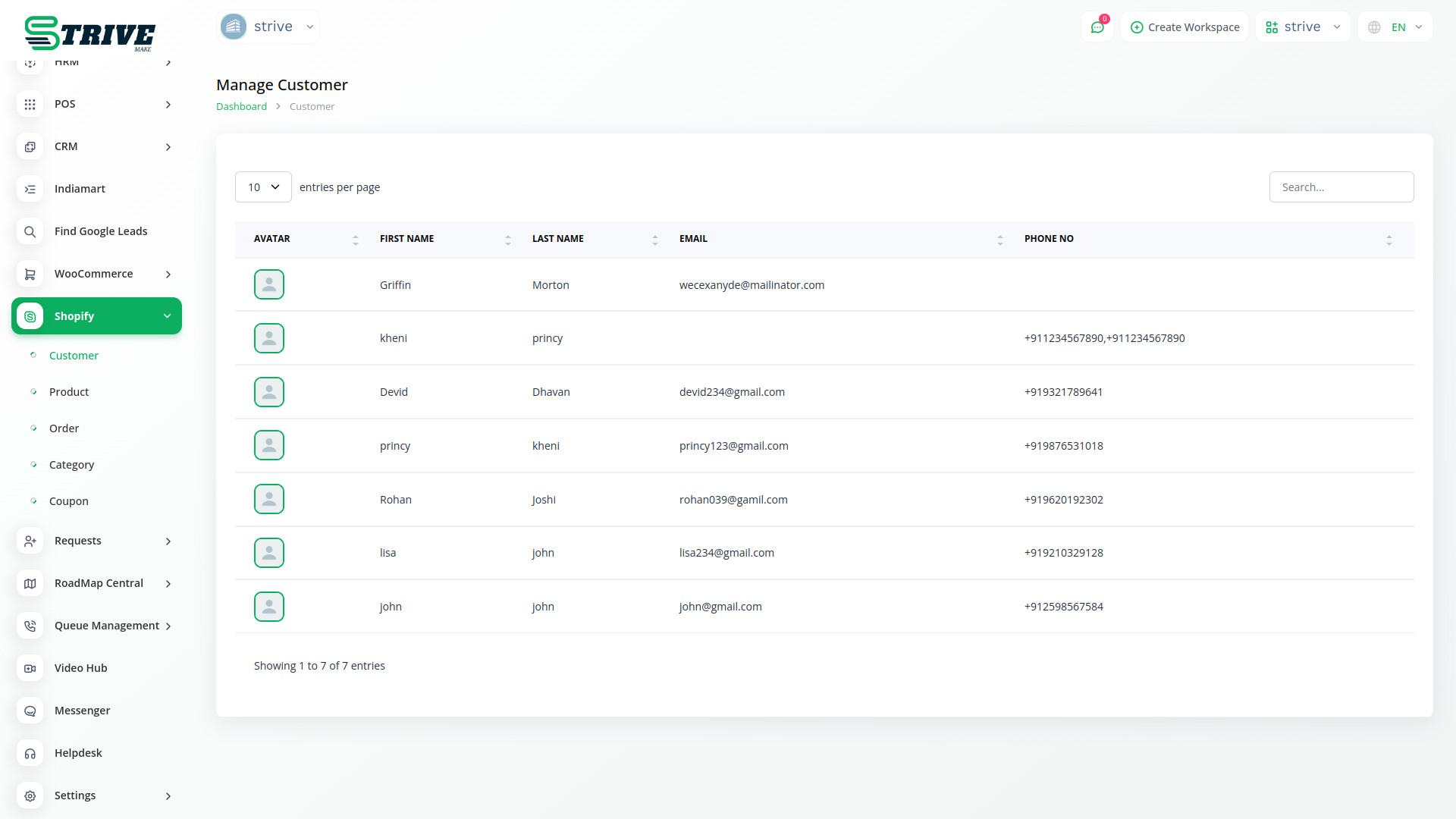
Task: Click the Create Workspace button
Action: click(1185, 27)
